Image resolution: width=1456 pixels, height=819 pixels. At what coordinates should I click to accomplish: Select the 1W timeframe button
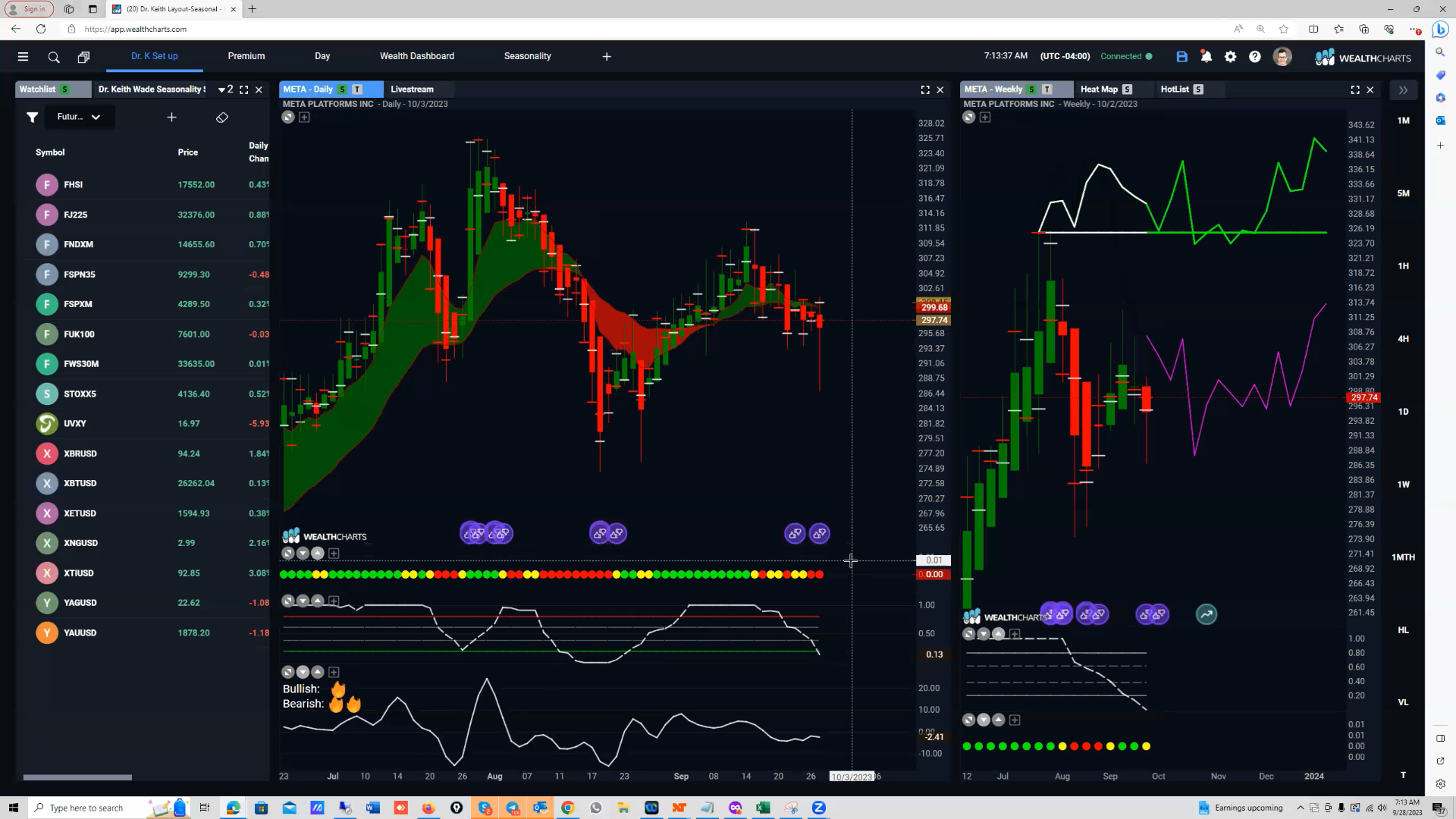pyautogui.click(x=1403, y=485)
